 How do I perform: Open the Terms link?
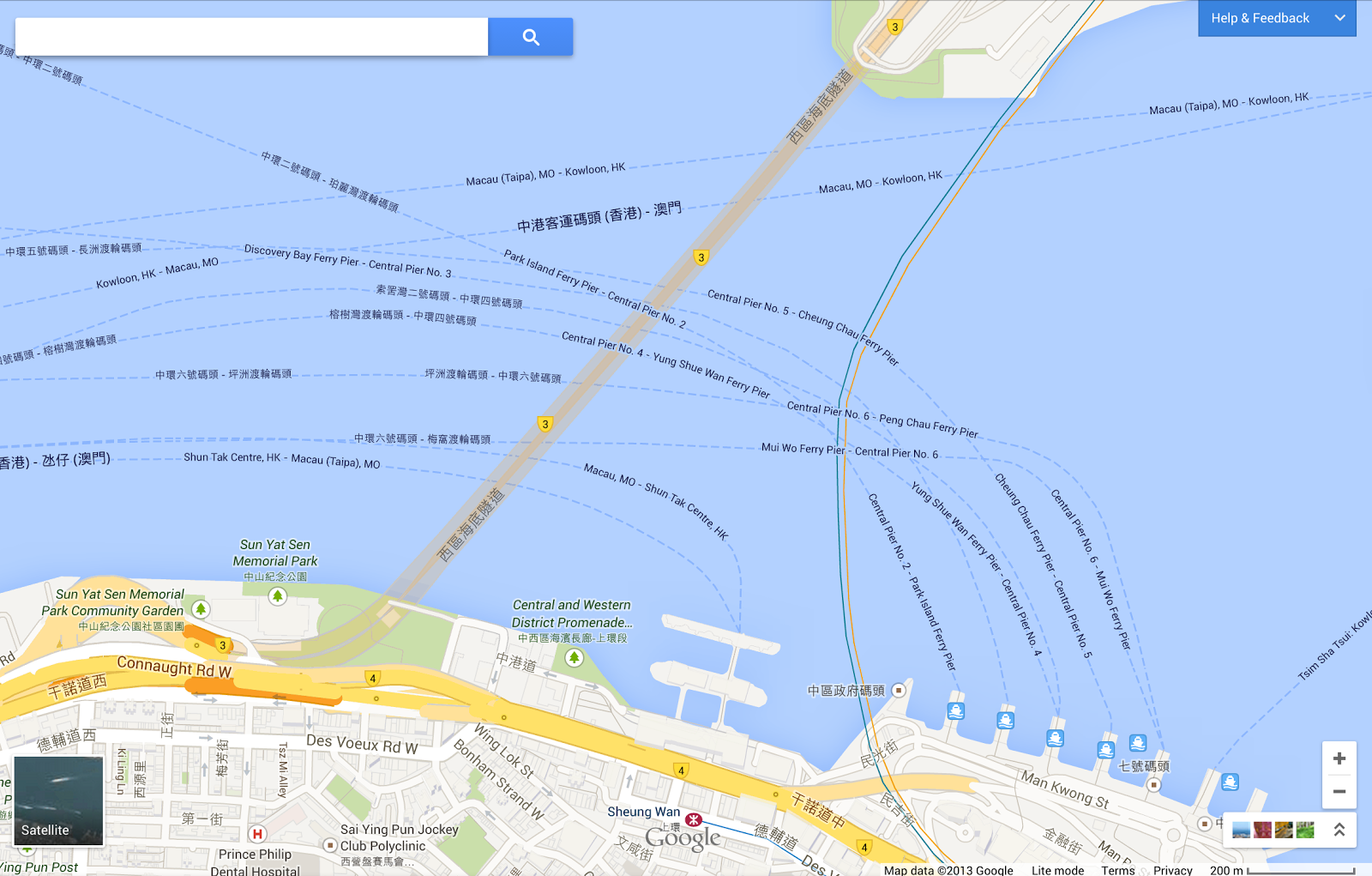tap(1117, 870)
